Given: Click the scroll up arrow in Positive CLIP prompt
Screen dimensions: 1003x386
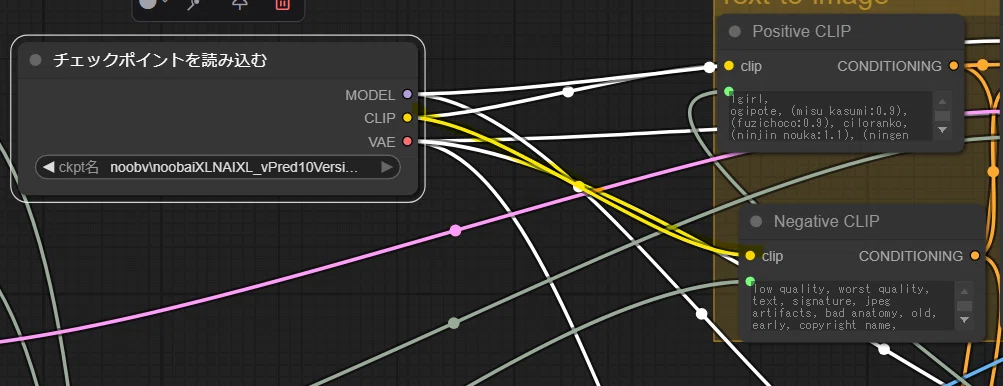Looking at the screenshot, I should [x=942, y=102].
